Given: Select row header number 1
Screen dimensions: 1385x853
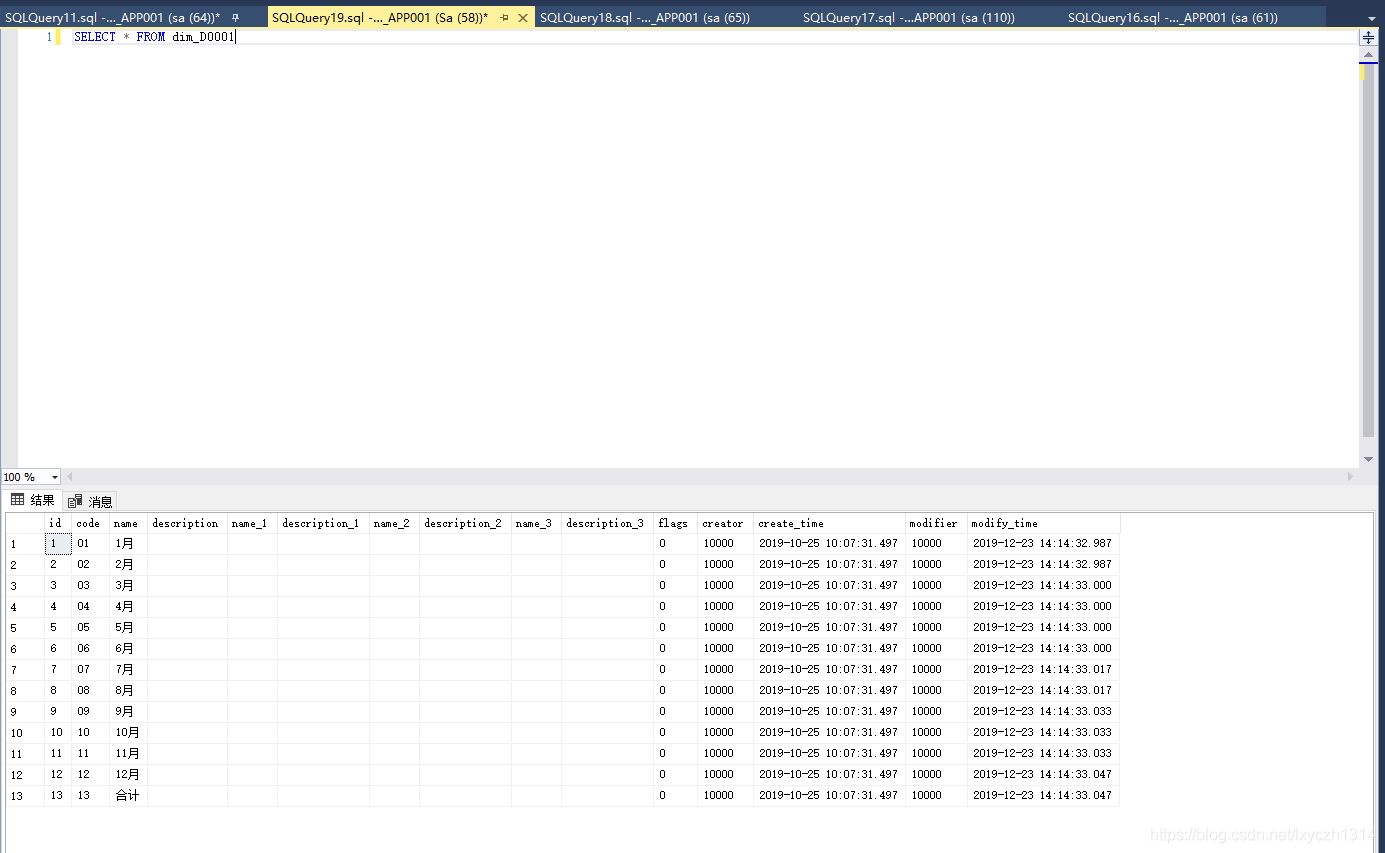Looking at the screenshot, I should pyautogui.click(x=25, y=544).
